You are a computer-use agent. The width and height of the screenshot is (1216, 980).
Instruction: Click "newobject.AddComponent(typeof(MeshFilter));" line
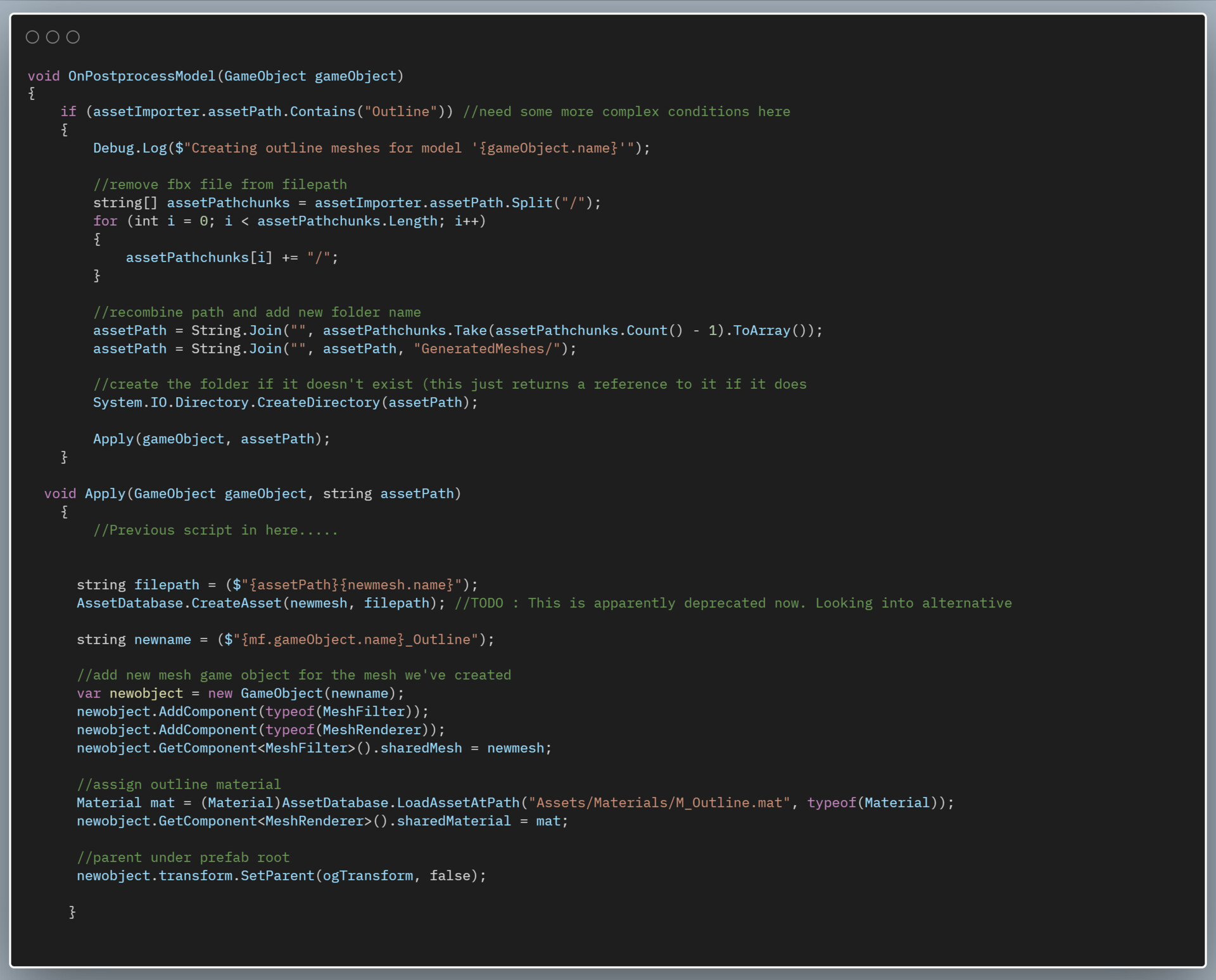(253, 712)
